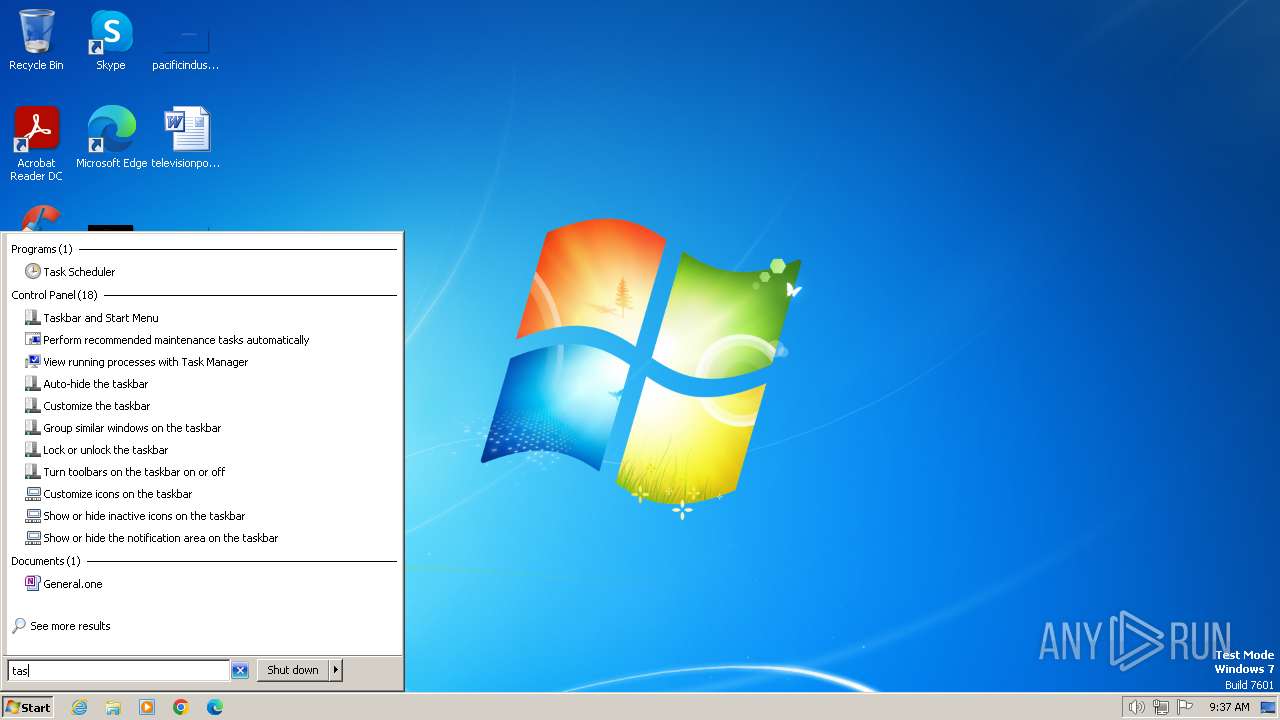Open the televisionpo Word document on desktop

(x=186, y=137)
